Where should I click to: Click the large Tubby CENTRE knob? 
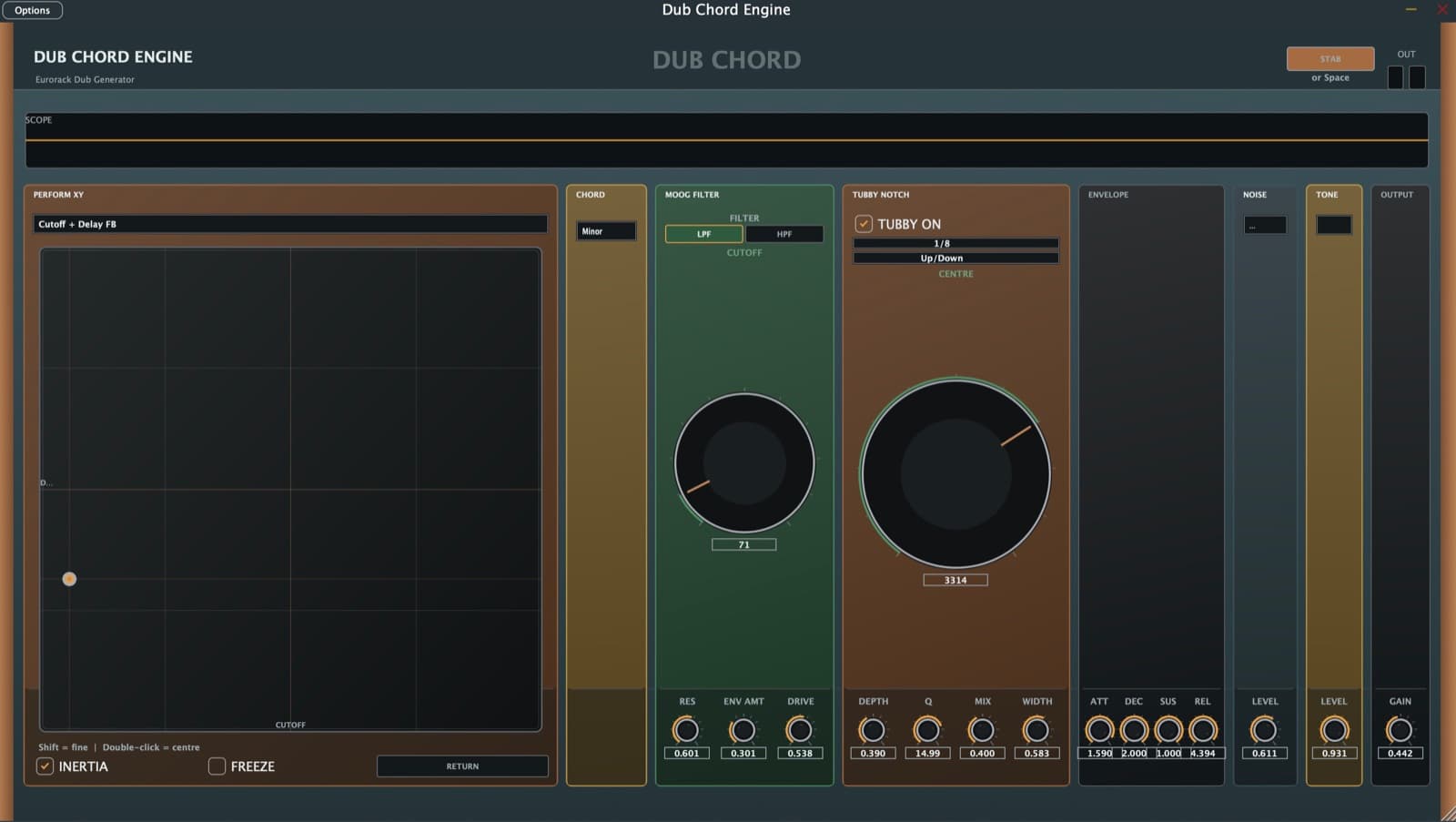955,473
